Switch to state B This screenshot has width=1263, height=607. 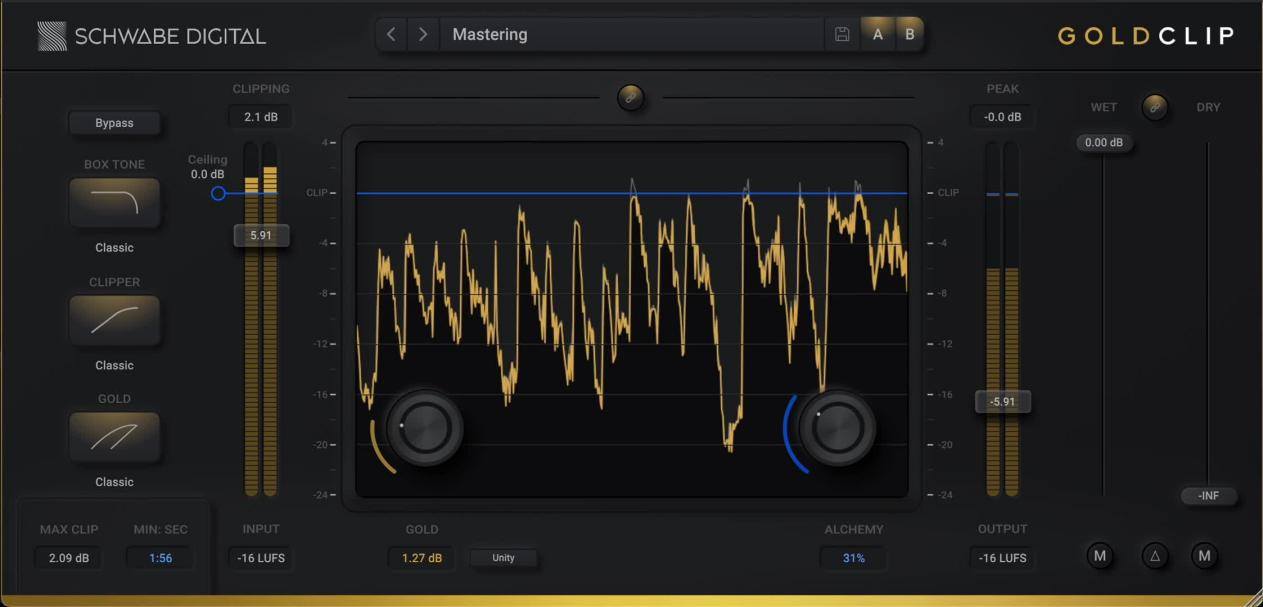910,34
